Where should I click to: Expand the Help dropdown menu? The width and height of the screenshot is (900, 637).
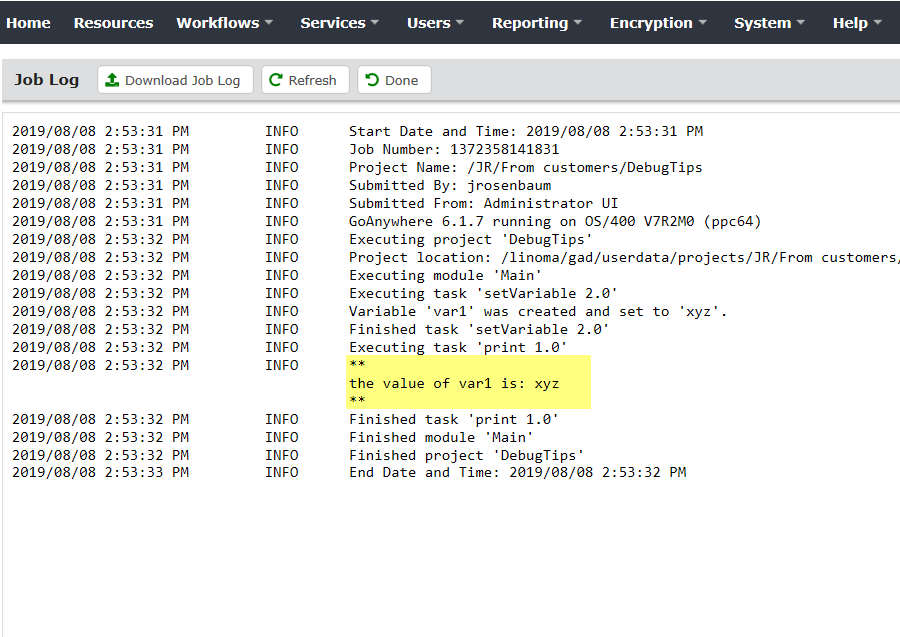857,23
